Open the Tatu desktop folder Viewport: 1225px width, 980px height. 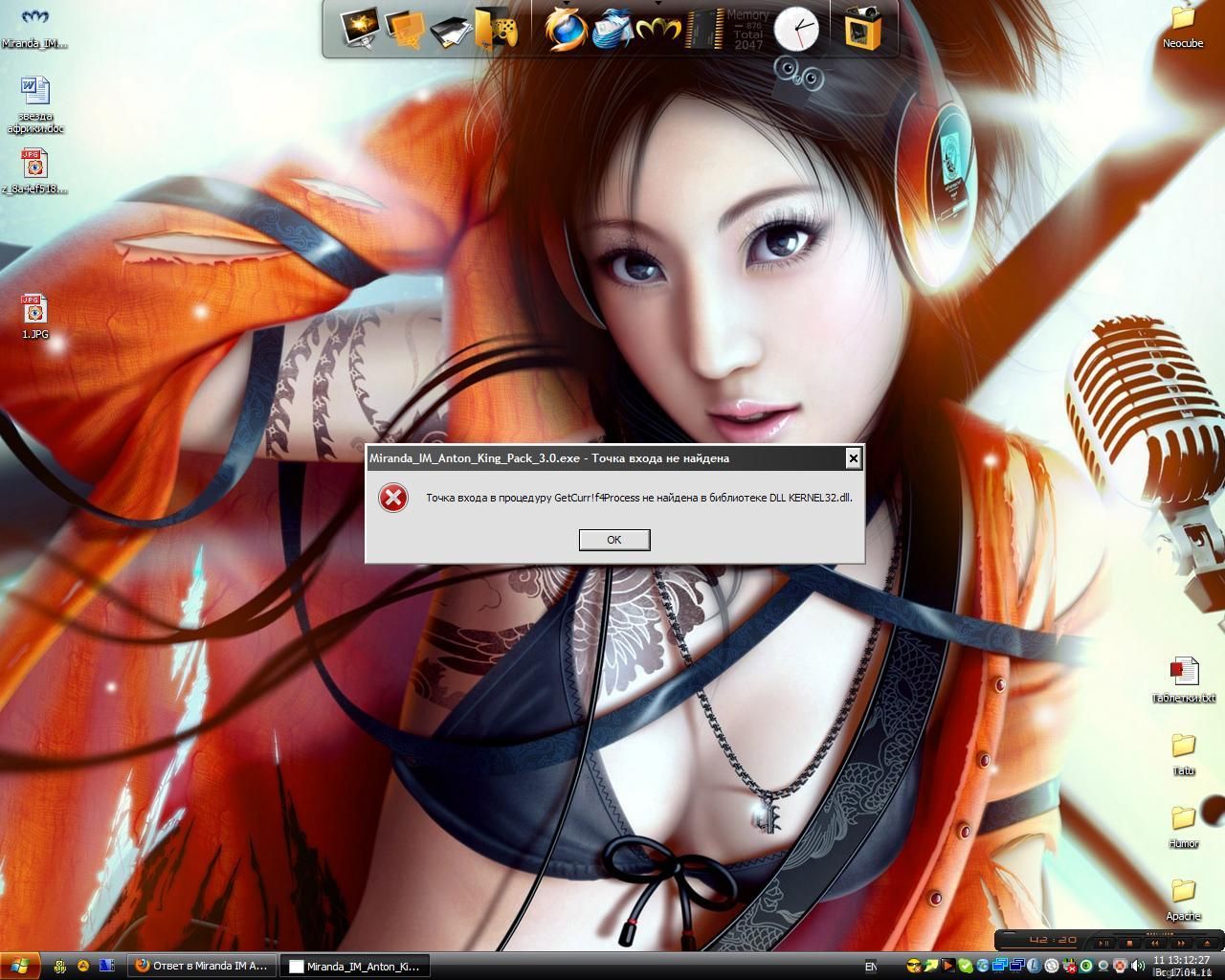(x=1184, y=754)
